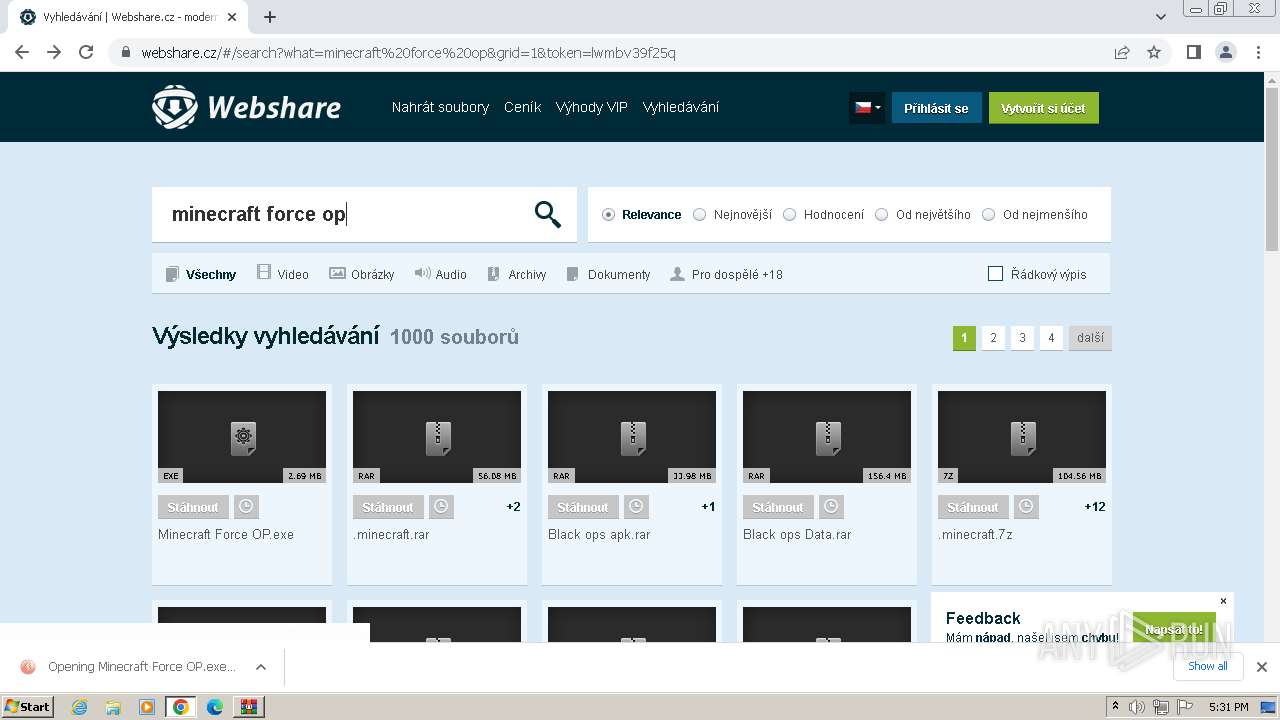Click clock icon for Minecraft Force OP.exe
The width and height of the screenshot is (1280, 720).
(x=246, y=507)
